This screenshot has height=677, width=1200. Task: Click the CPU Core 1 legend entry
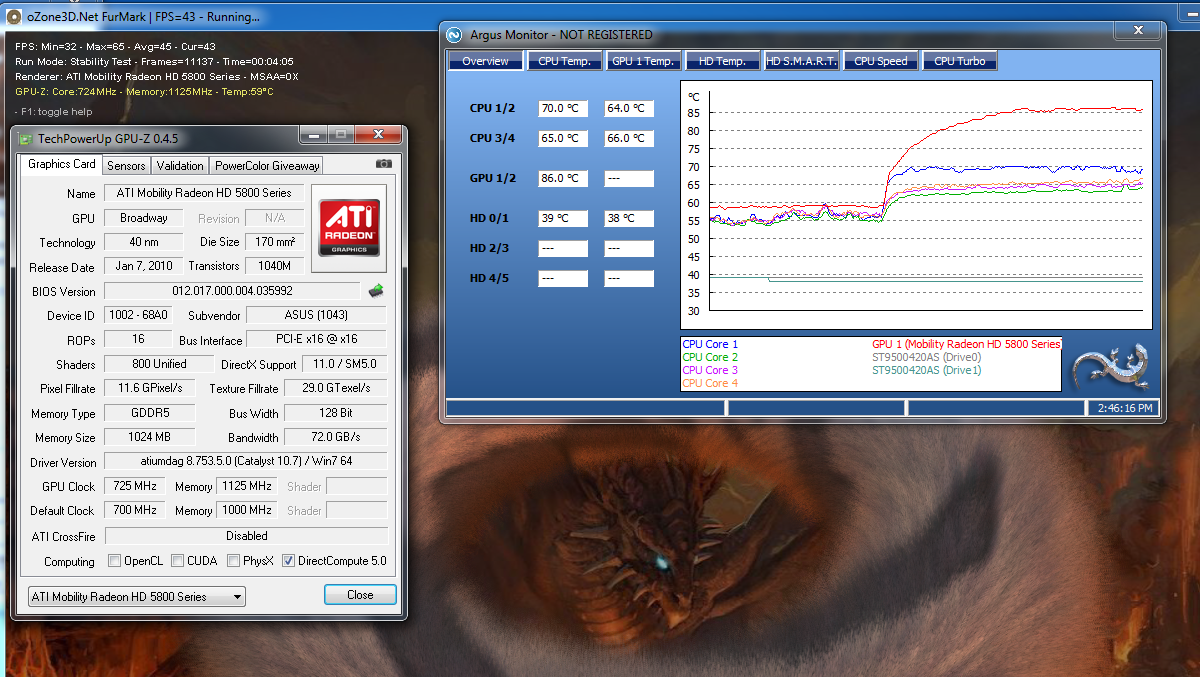pos(710,345)
